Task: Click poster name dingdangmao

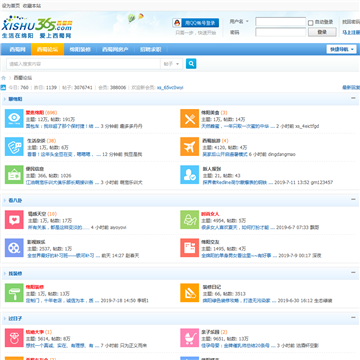Action: 282,154
